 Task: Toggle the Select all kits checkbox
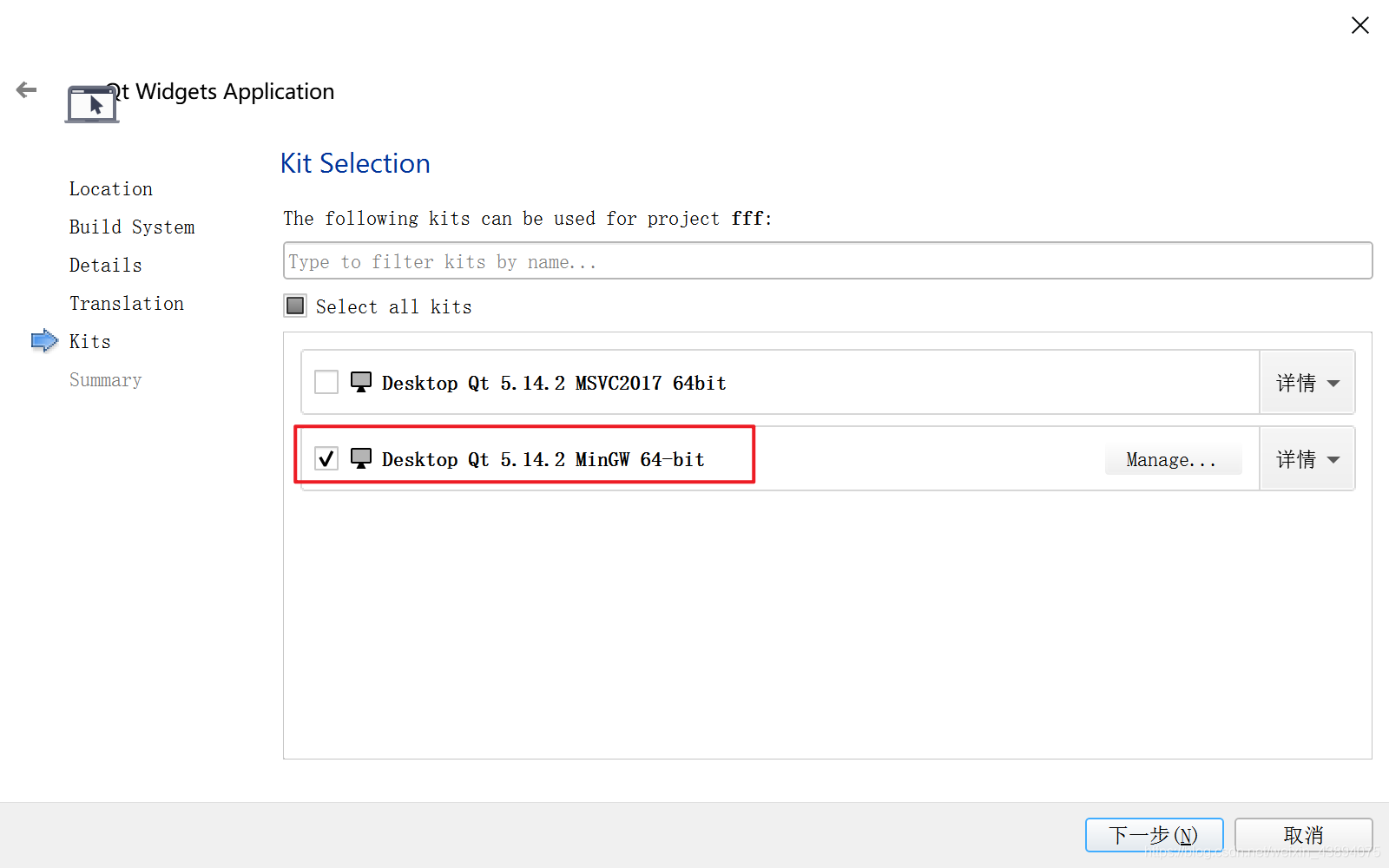pos(295,306)
